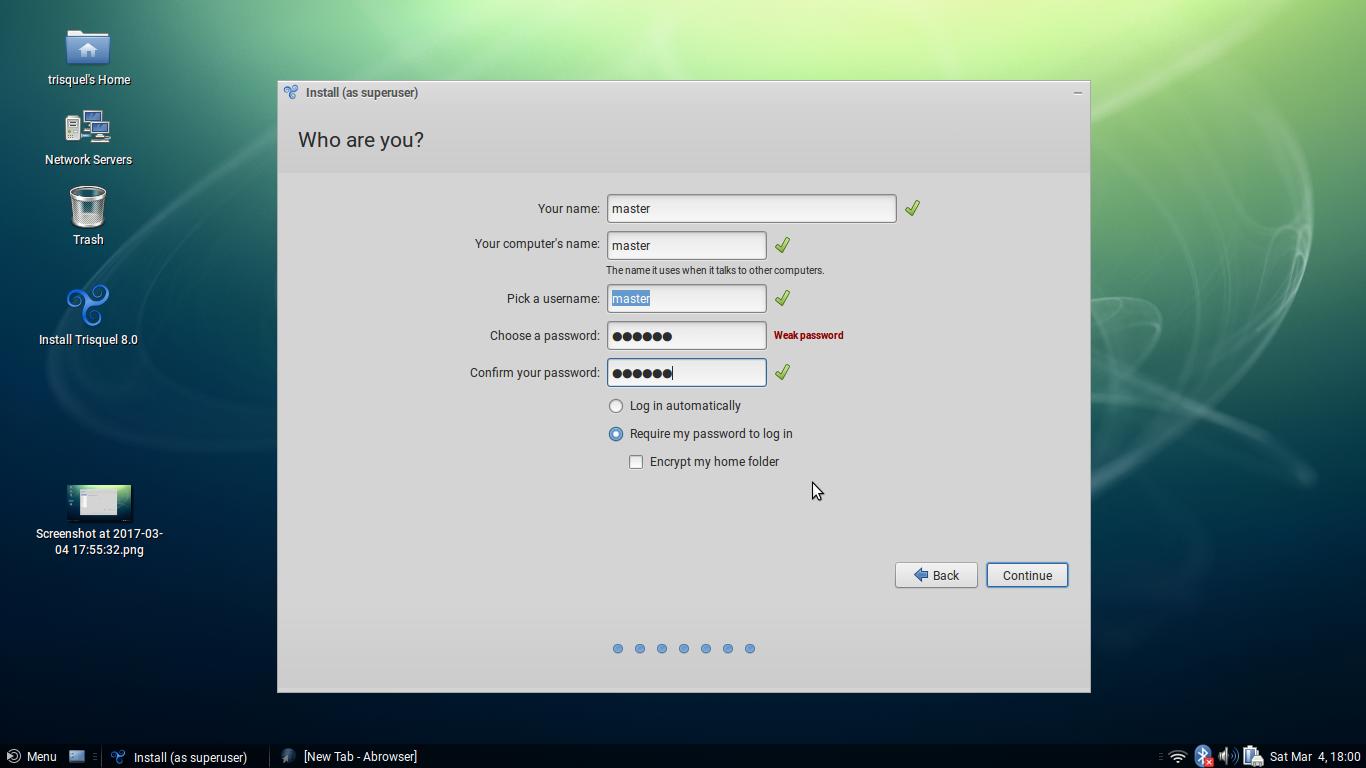Image resolution: width=1366 pixels, height=768 pixels.
Task: Open the Menu button in the taskbar
Action: (x=31, y=756)
